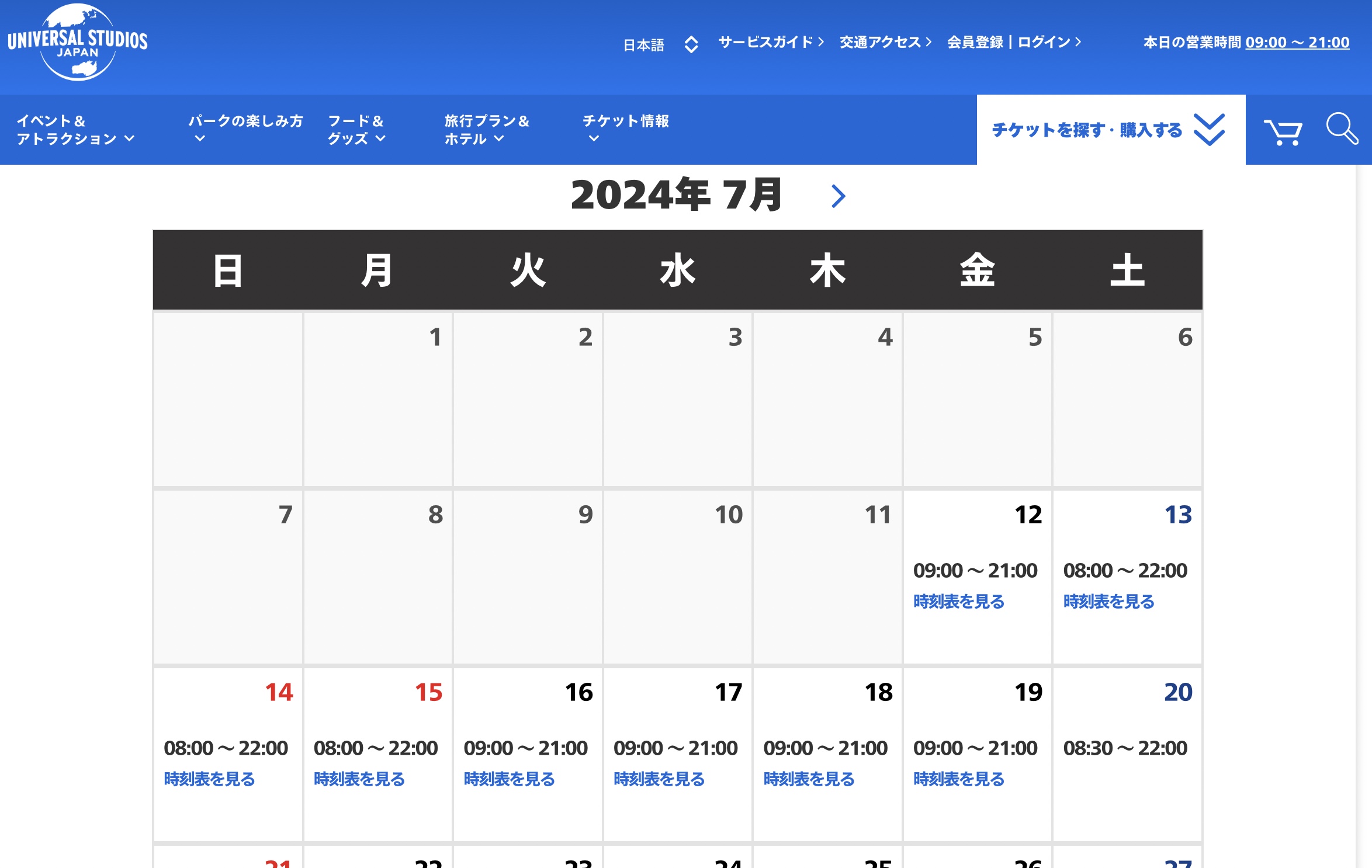
Task: Go to next month arrow
Action: pyautogui.click(x=838, y=196)
